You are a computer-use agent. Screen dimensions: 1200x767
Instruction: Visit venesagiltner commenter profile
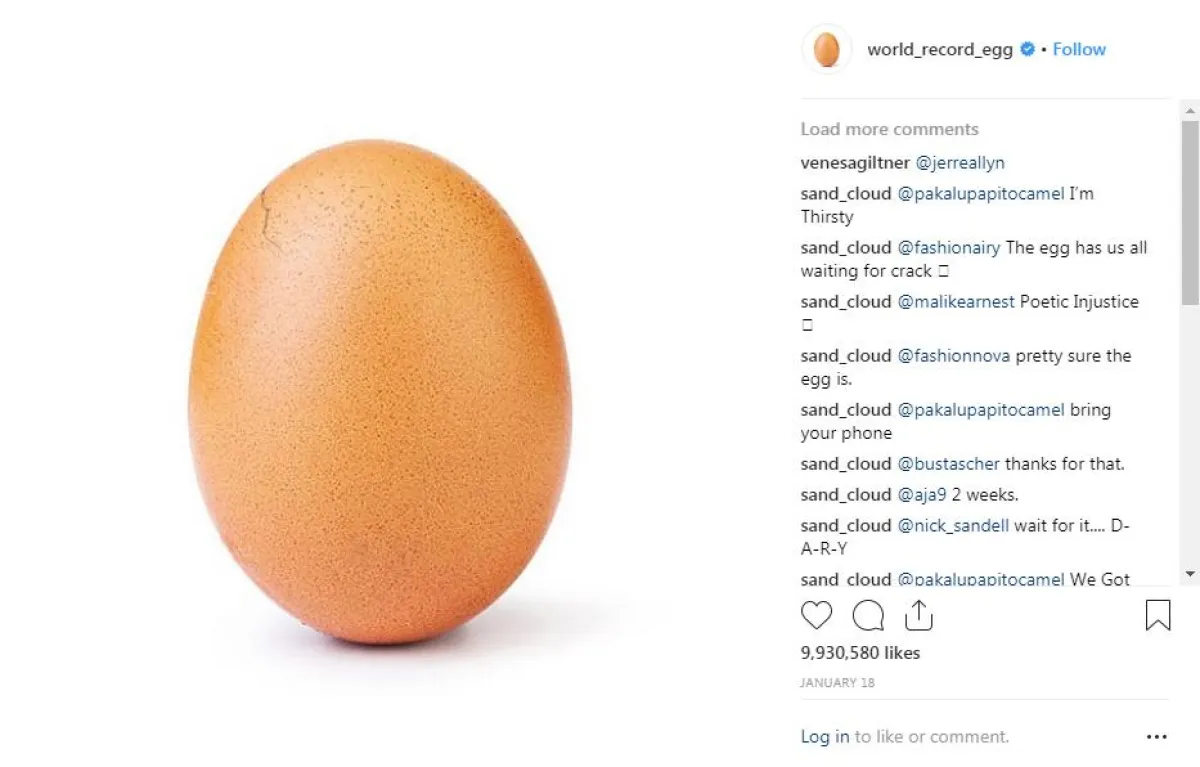(x=855, y=162)
